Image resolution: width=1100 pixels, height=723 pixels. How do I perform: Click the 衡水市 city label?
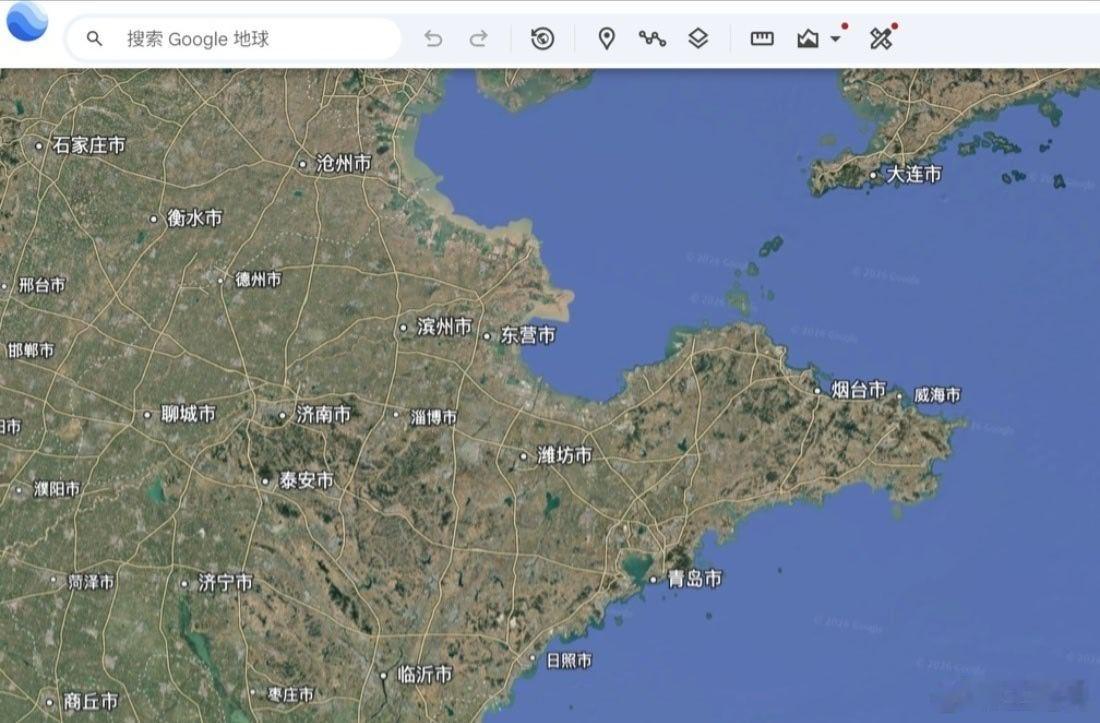[x=194, y=218]
